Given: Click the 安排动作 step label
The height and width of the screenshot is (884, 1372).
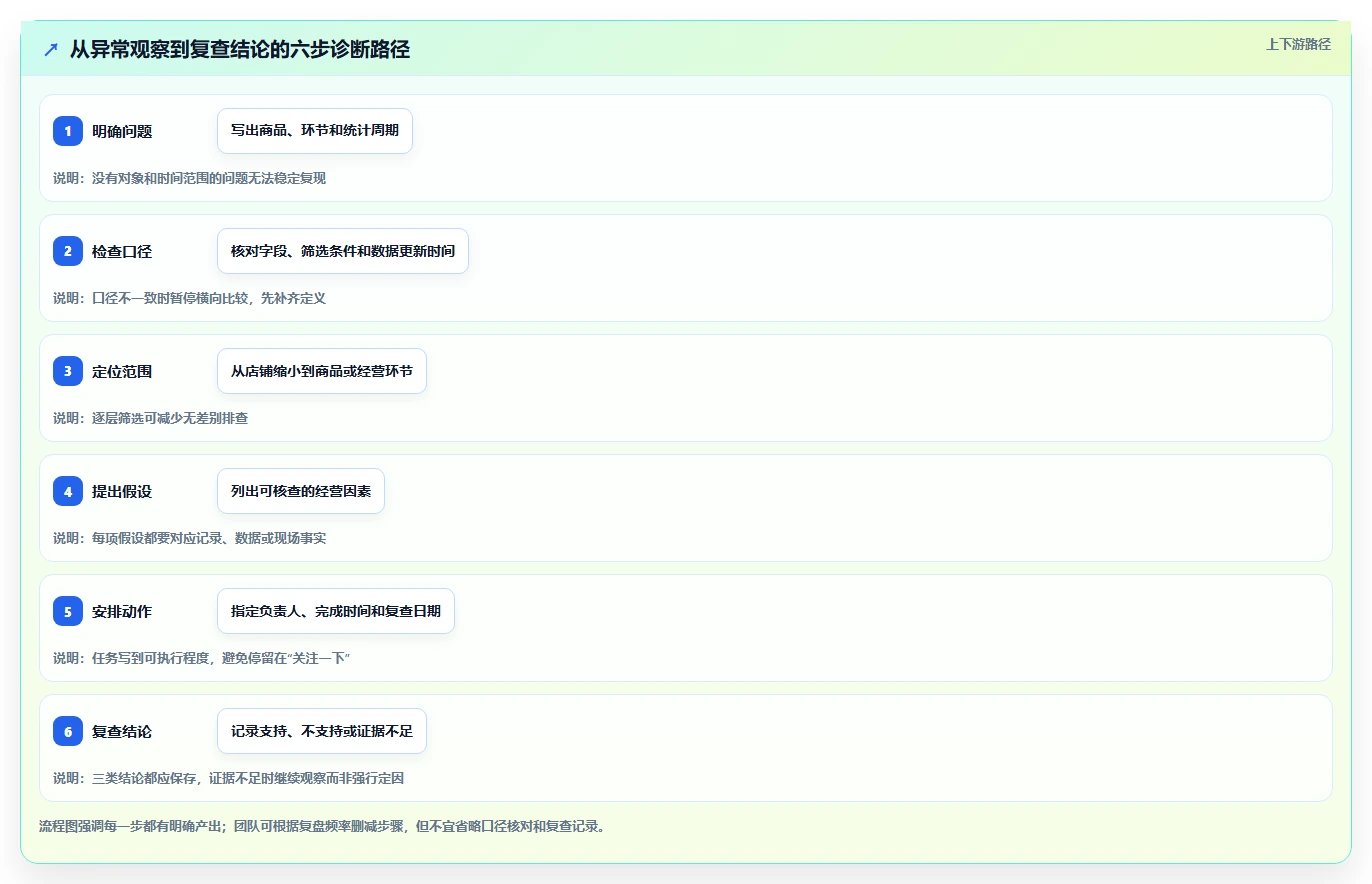Looking at the screenshot, I should [122, 611].
